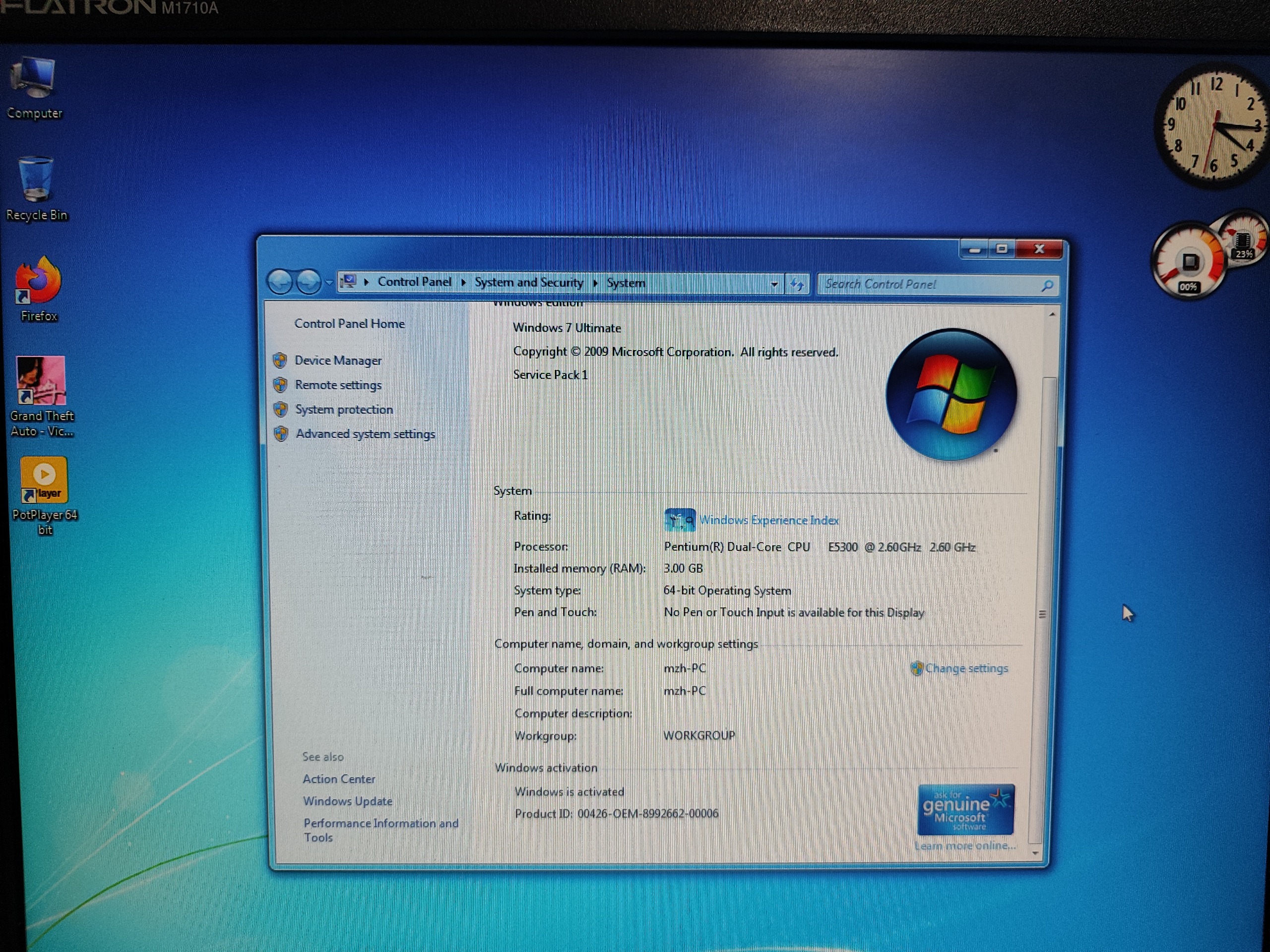The image size is (1270, 952).
Task: Click the shield icon next to Device Manager
Action: tap(280, 360)
